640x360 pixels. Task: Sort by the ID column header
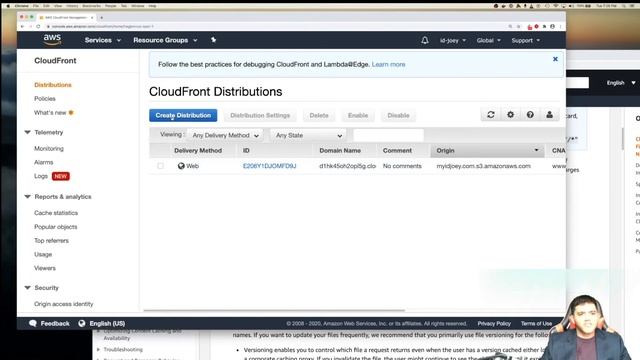pyautogui.click(x=246, y=151)
